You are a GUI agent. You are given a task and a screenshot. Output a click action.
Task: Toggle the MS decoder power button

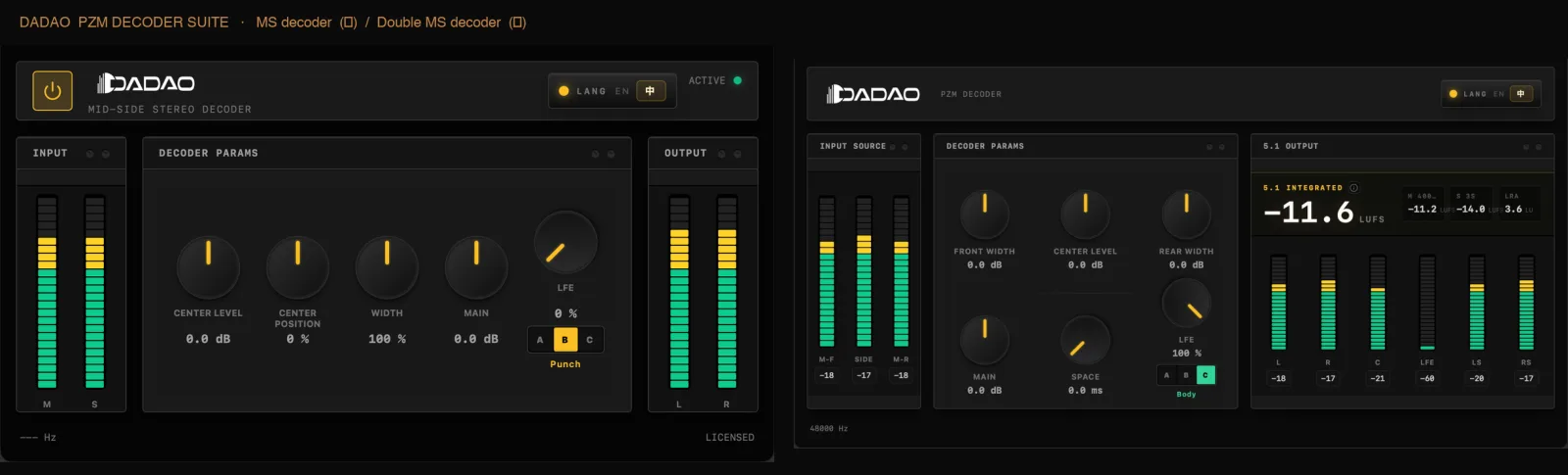[52, 90]
